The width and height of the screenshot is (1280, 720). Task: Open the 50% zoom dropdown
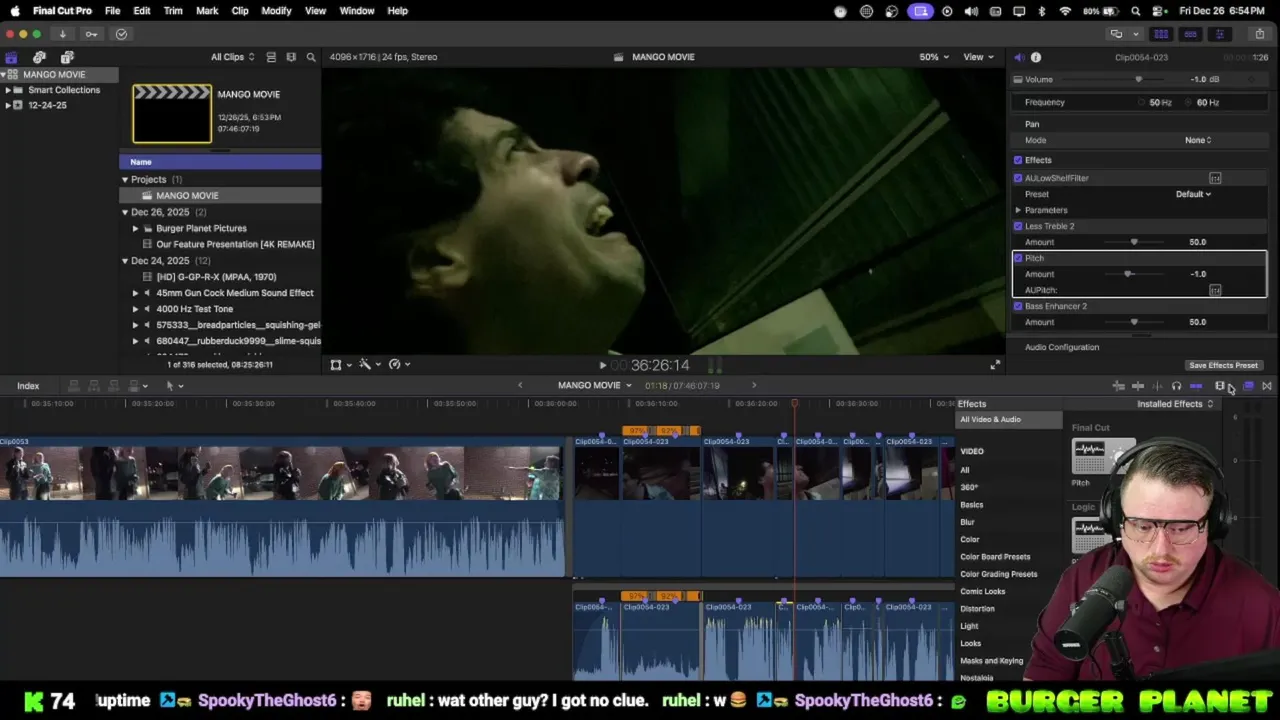pos(934,57)
